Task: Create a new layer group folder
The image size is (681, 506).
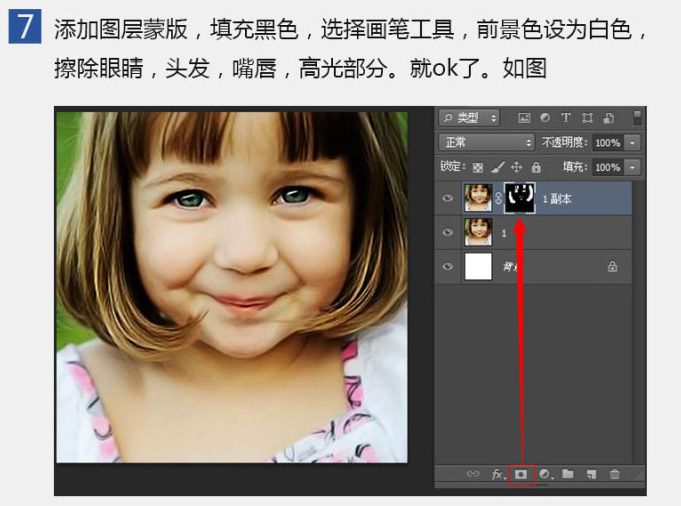Action: click(x=568, y=474)
